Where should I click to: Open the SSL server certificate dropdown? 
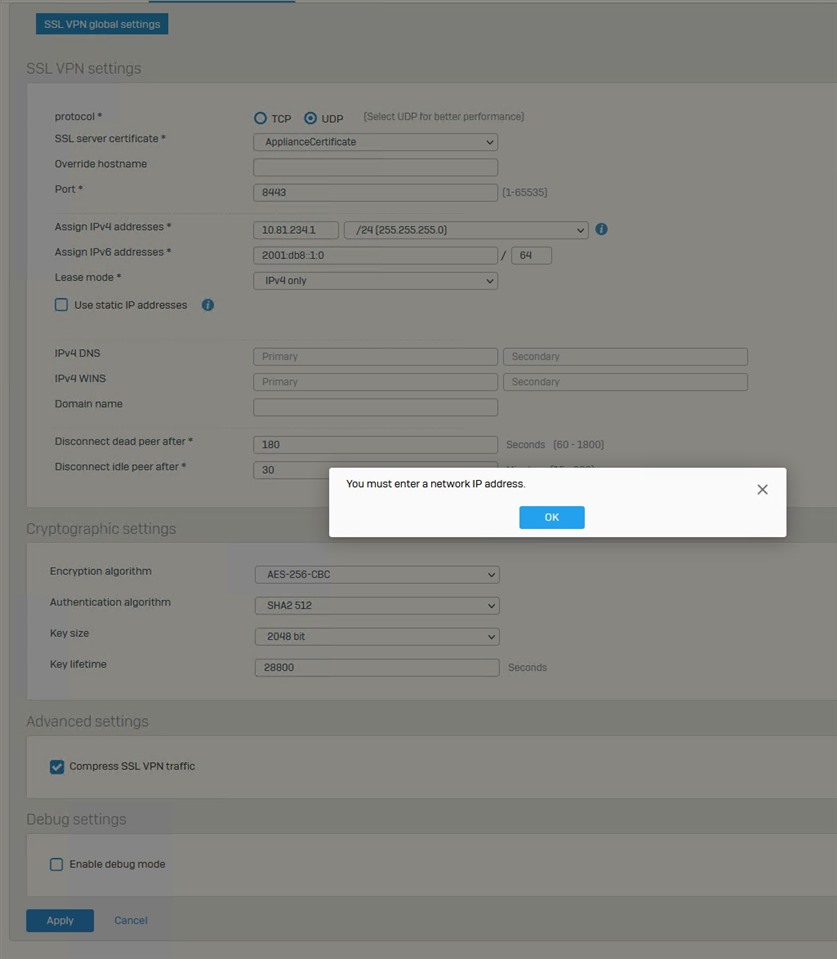375,142
